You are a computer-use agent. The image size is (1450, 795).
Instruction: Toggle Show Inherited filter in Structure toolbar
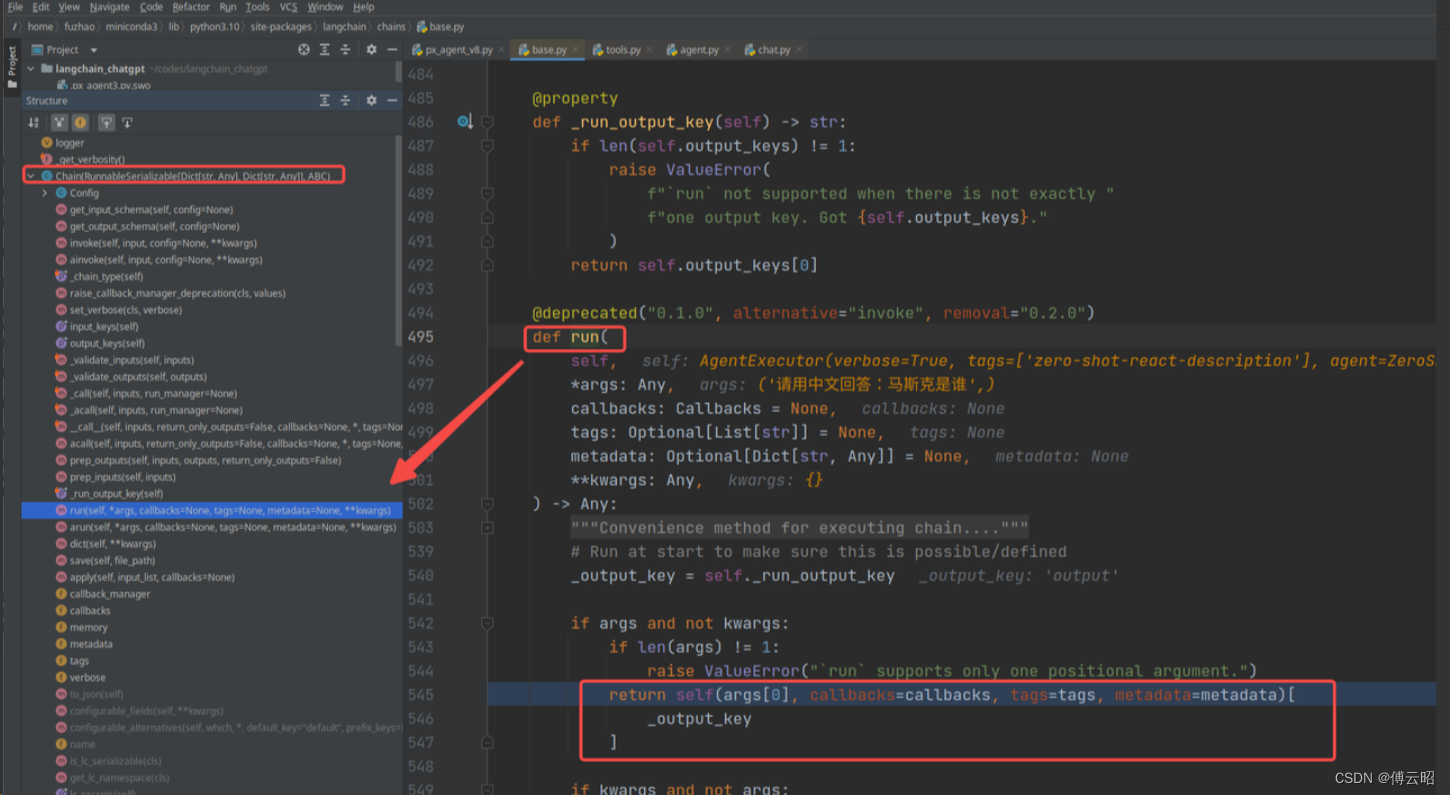[x=59, y=123]
